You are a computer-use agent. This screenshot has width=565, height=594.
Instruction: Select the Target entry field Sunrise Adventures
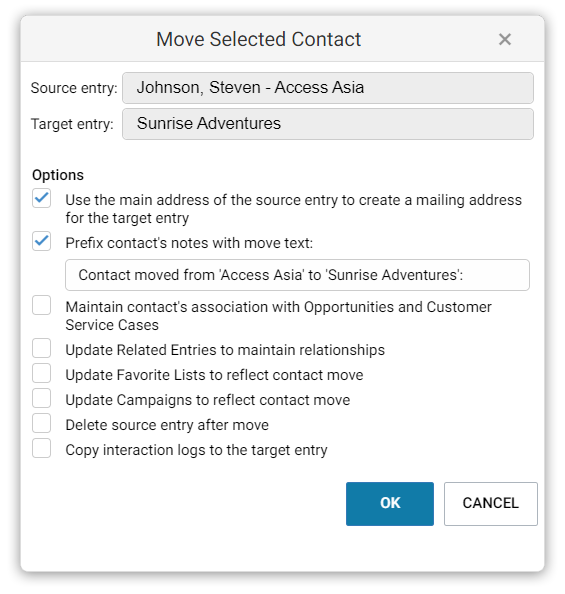328,124
